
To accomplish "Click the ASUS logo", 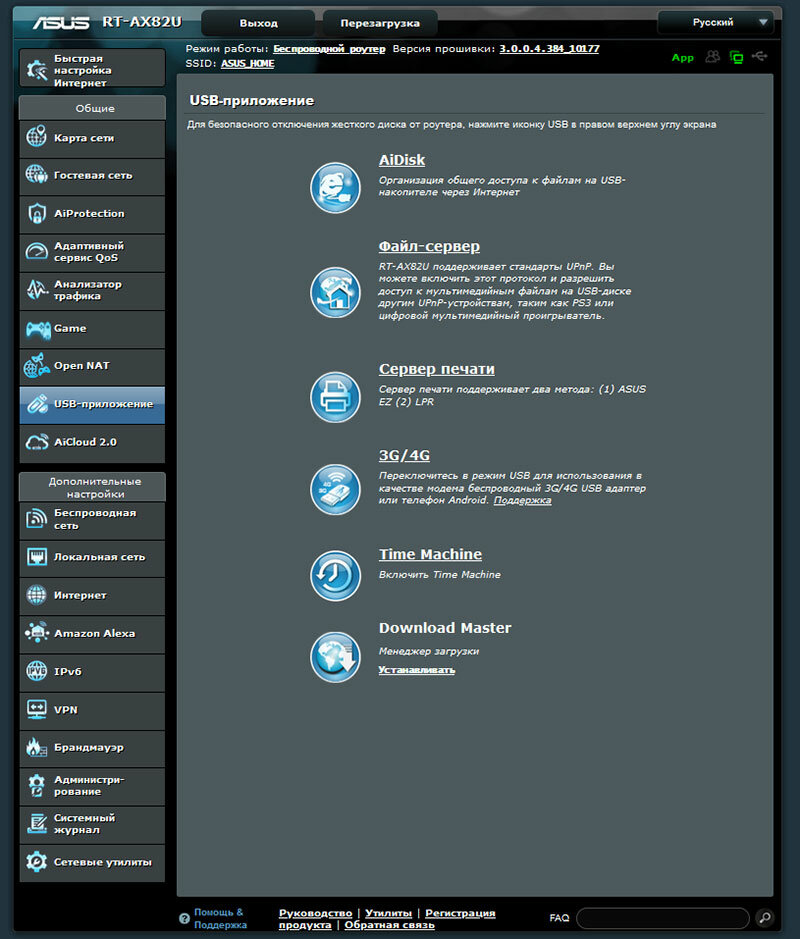I will (x=61, y=22).
